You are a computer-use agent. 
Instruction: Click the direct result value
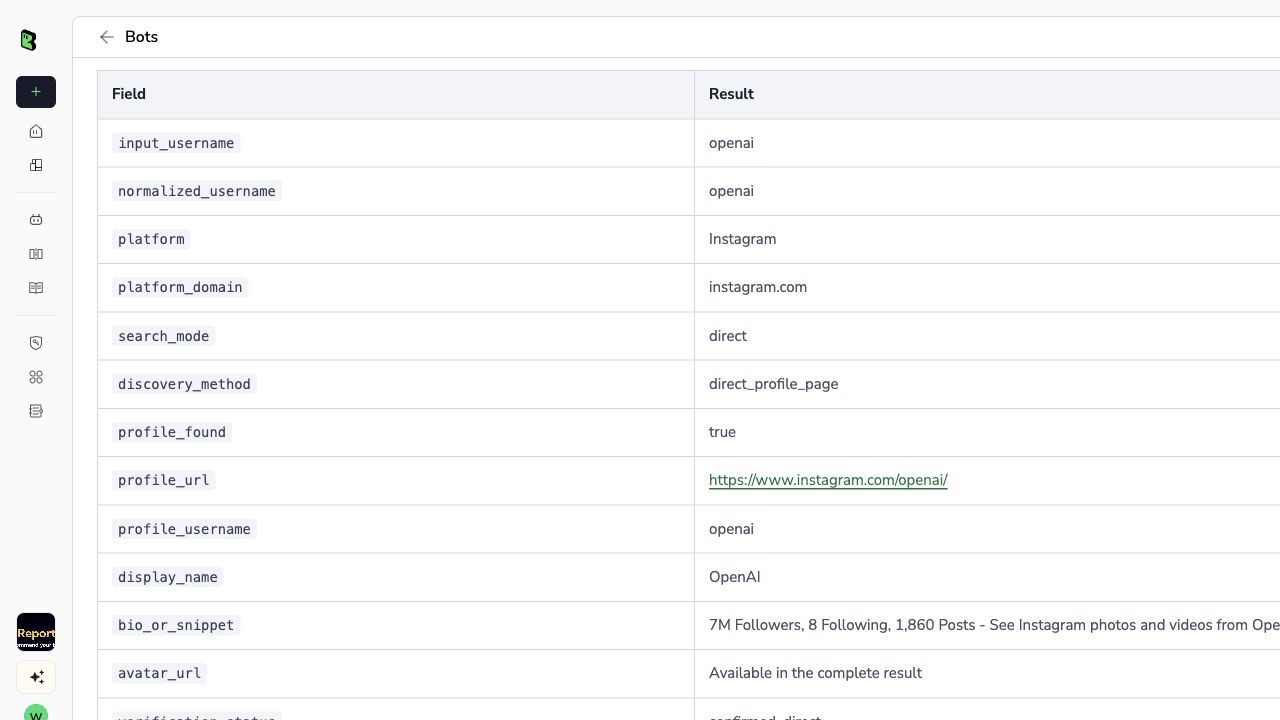click(x=728, y=336)
